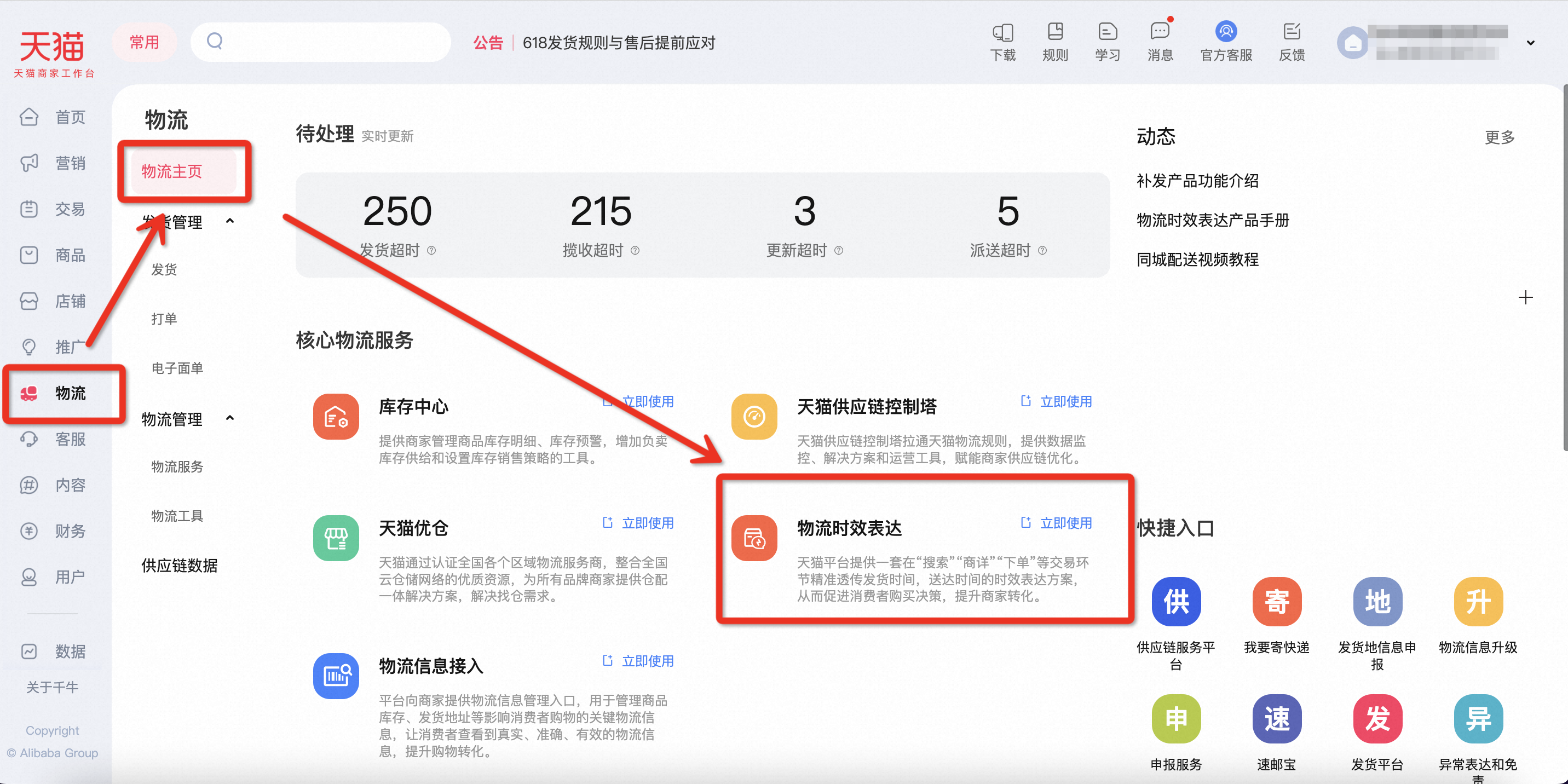Open 客服 in sidebar
This screenshot has height=784, width=1568.
pos(54,440)
